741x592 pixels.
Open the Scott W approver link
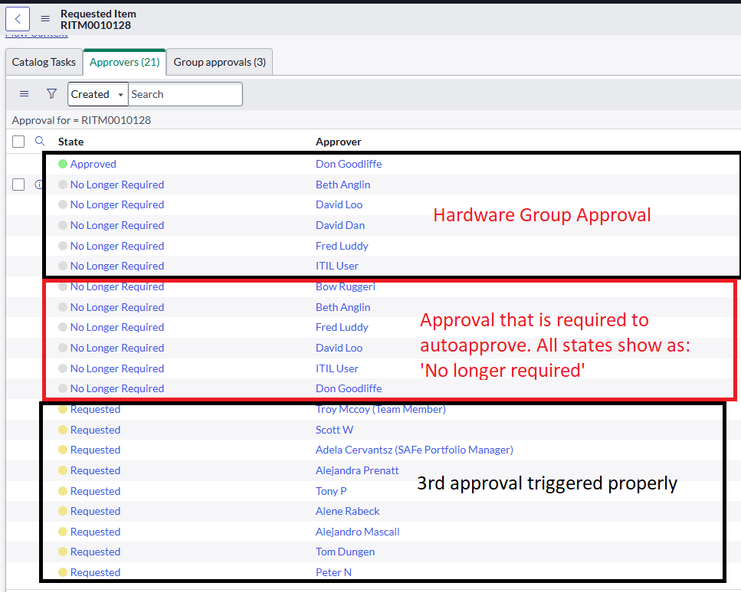point(335,430)
